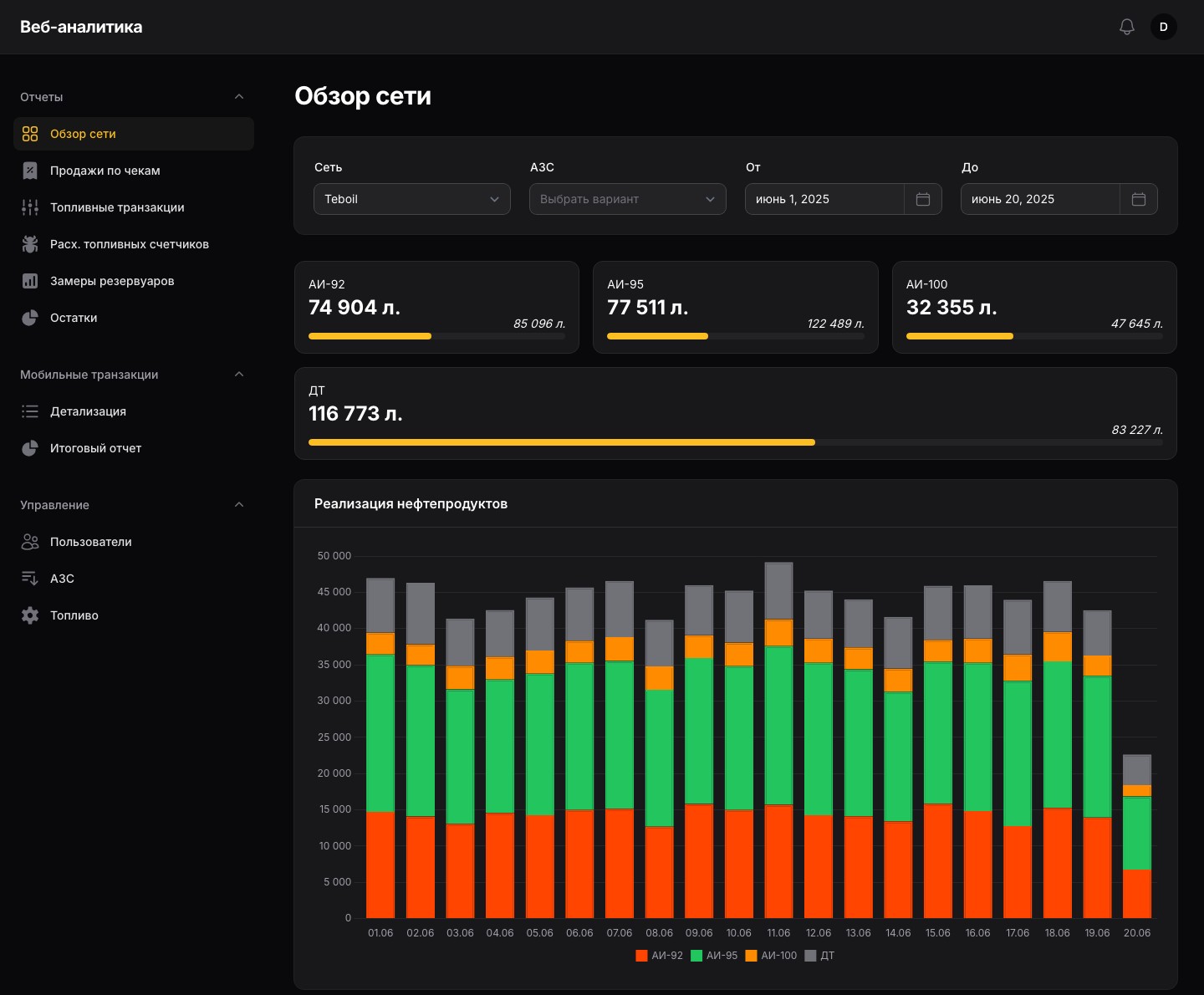This screenshot has width=1204, height=995.
Task: Navigate to Итоговый отчет
Action: (134, 448)
